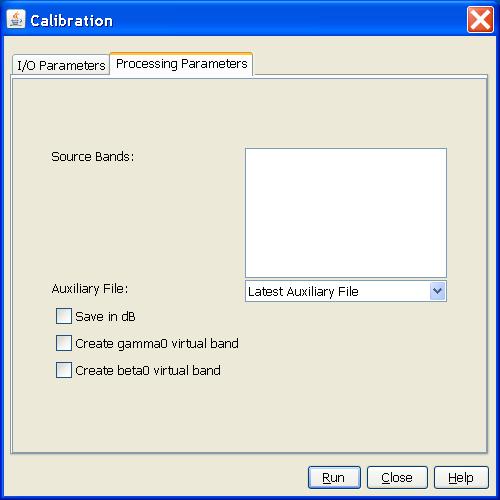This screenshot has height=500, width=500.
Task: Toggle via the Save in dB label text
Action: 105,316
